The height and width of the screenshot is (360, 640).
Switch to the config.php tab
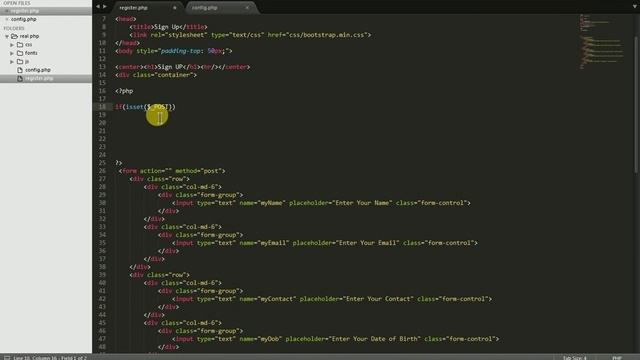(205, 8)
